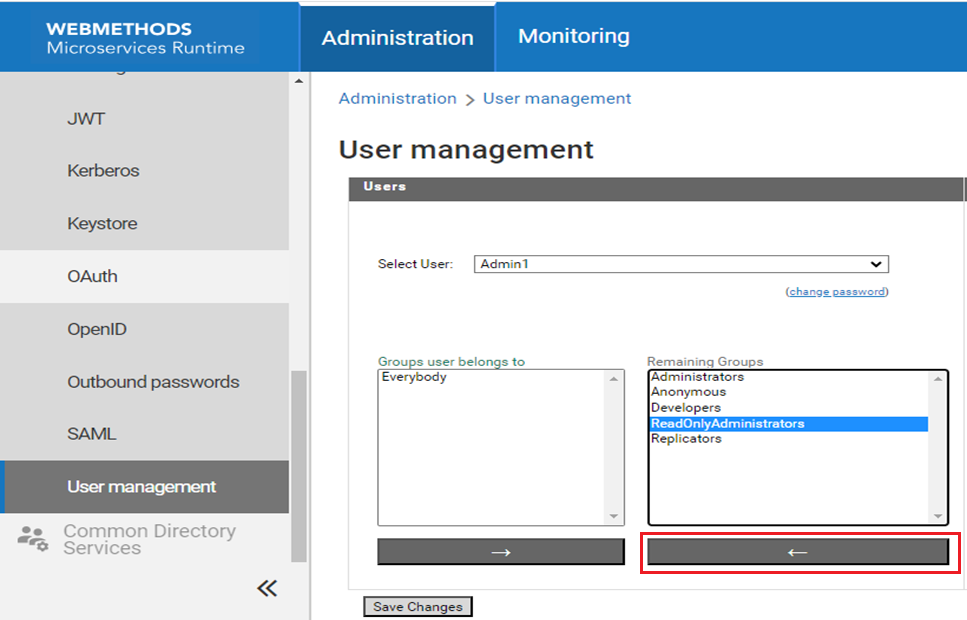This screenshot has width=967, height=620.
Task: Click left arrow button to add group
Action: pyautogui.click(x=797, y=552)
